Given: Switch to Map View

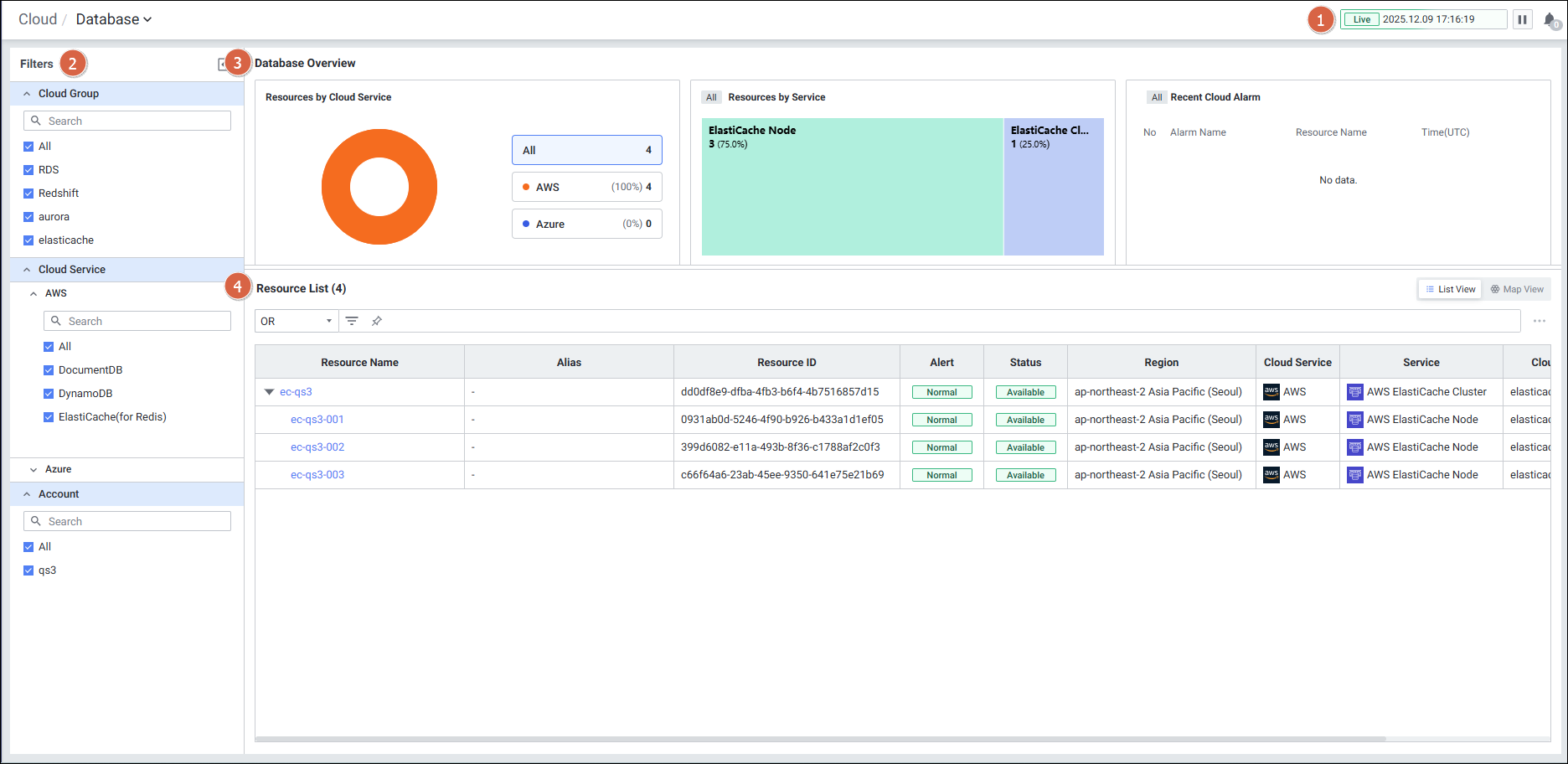Looking at the screenshot, I should (1516, 289).
